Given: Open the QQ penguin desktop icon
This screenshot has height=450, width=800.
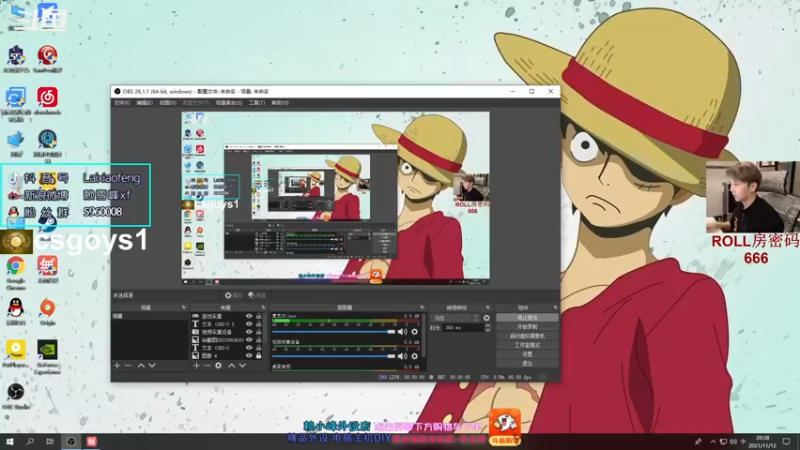Looking at the screenshot, I should (x=16, y=312).
